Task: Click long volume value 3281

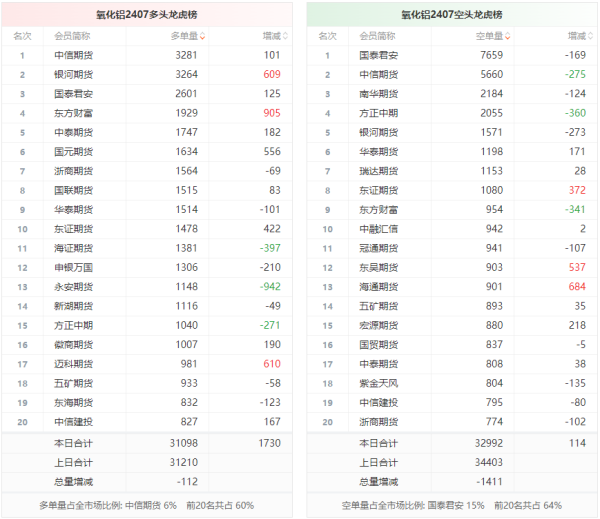Action: (x=186, y=55)
